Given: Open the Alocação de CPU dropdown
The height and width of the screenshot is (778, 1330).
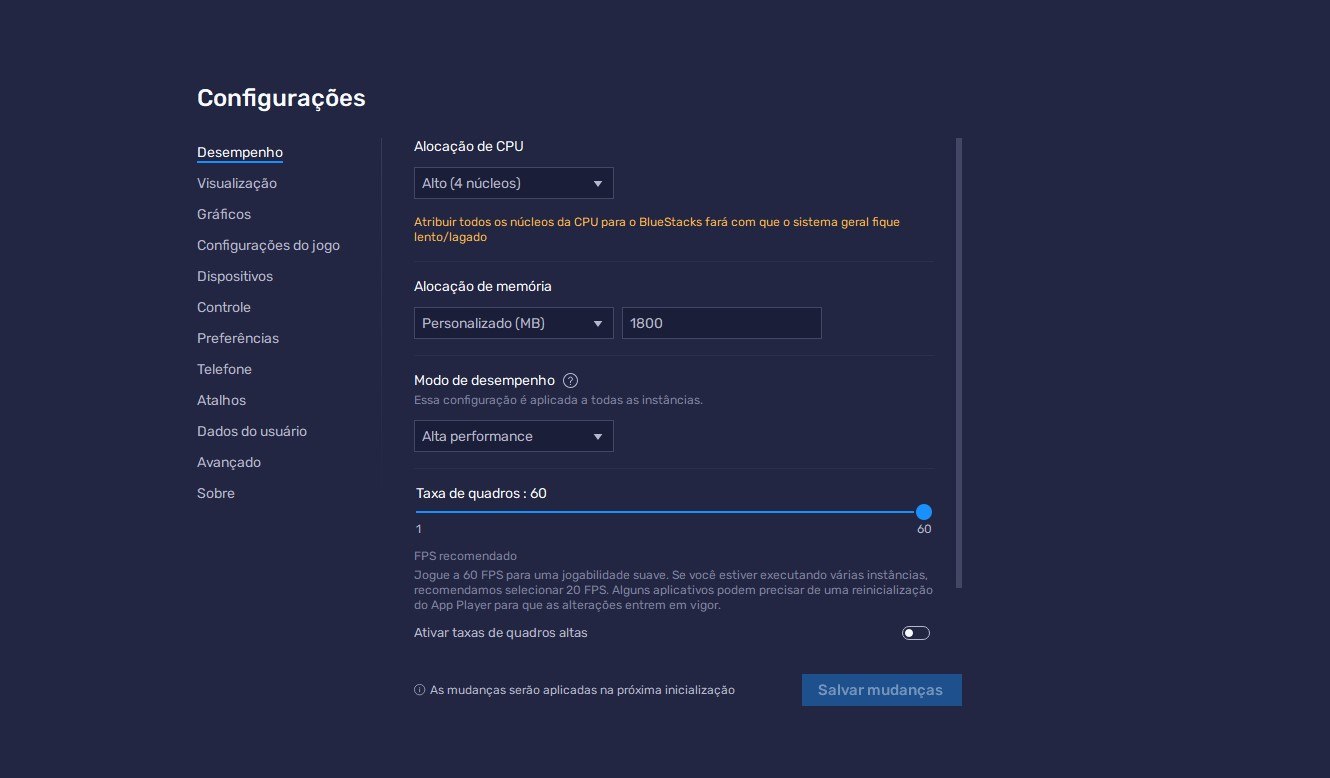Looking at the screenshot, I should coord(514,183).
